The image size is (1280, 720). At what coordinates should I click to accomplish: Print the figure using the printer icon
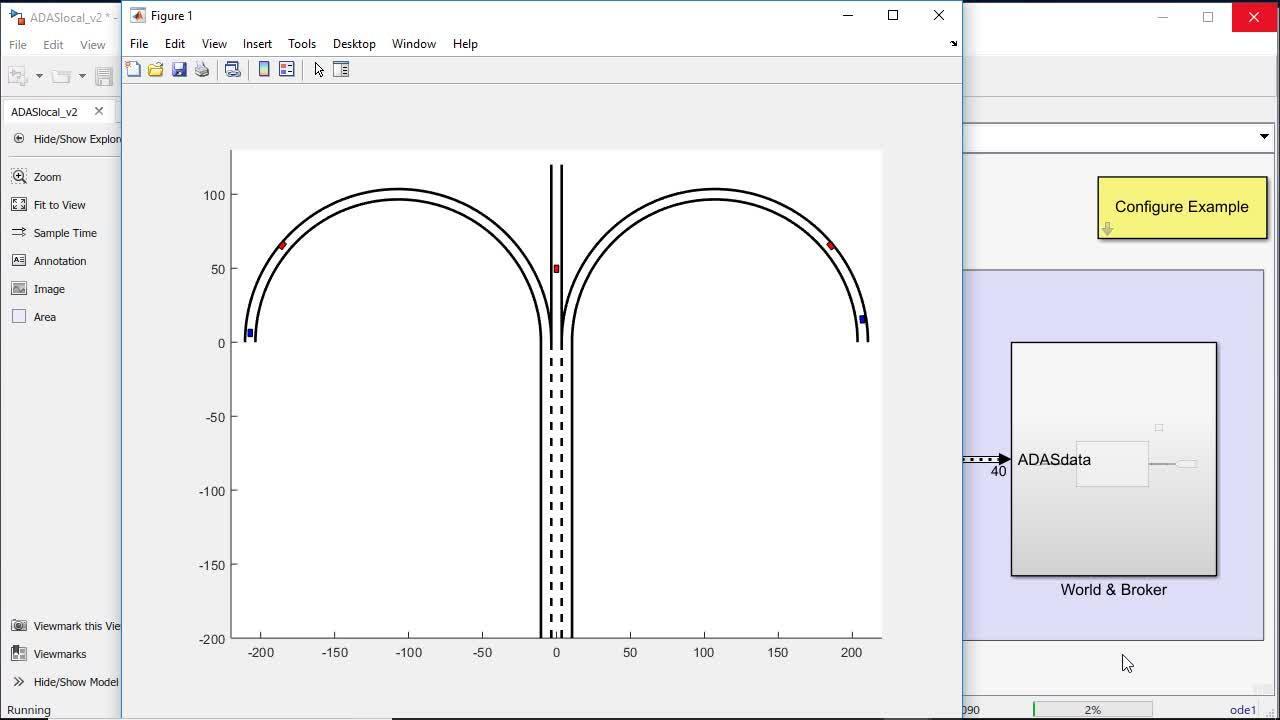tap(202, 69)
